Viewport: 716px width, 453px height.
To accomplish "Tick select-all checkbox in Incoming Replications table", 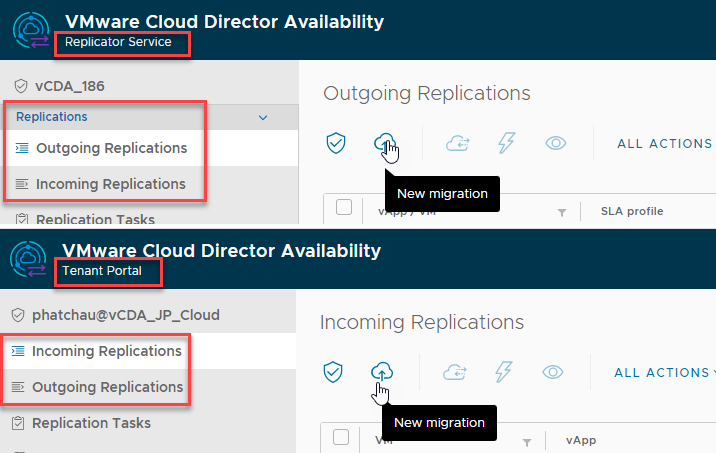I will (x=341, y=436).
